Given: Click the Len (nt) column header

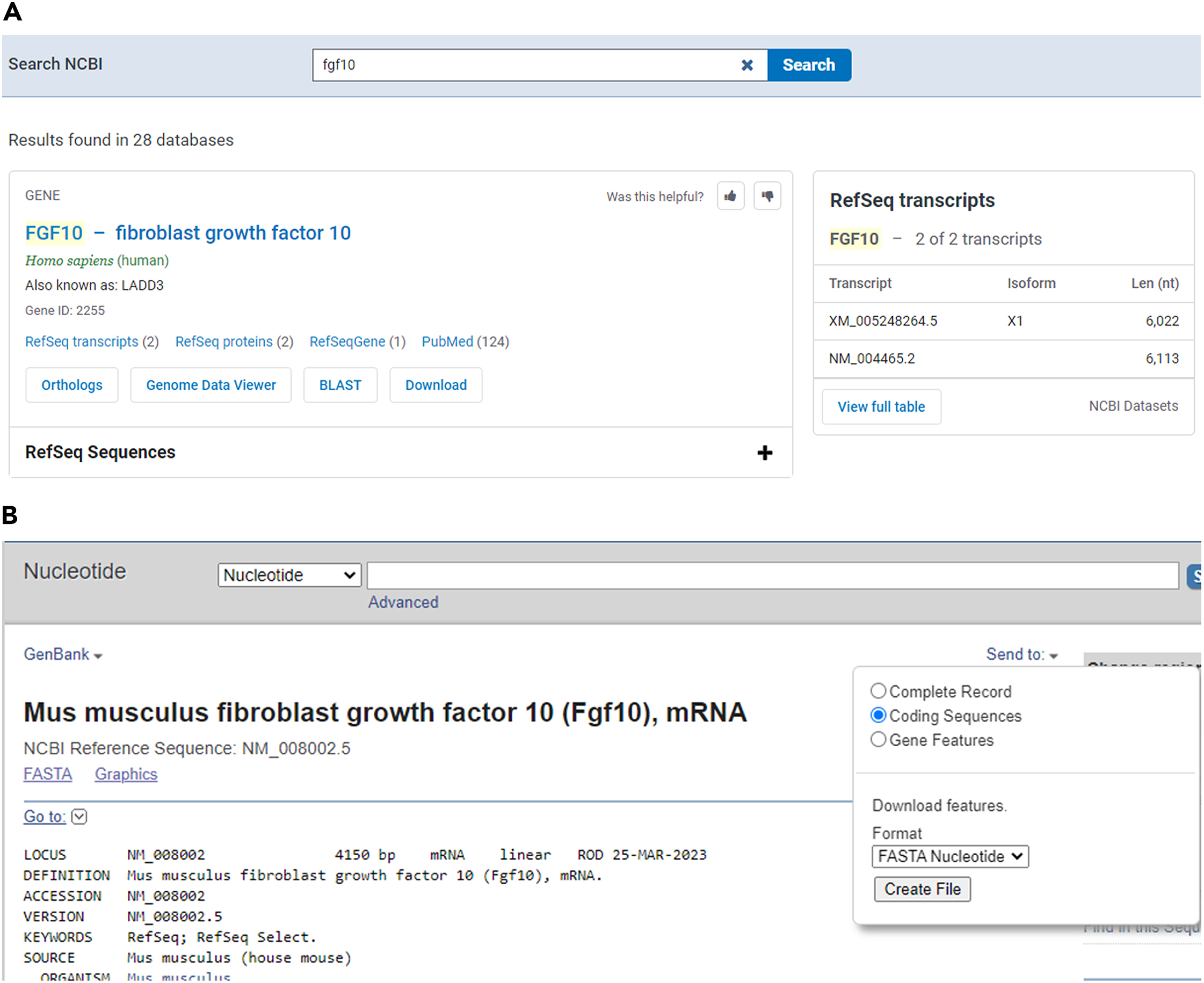Looking at the screenshot, I should point(1155,283).
